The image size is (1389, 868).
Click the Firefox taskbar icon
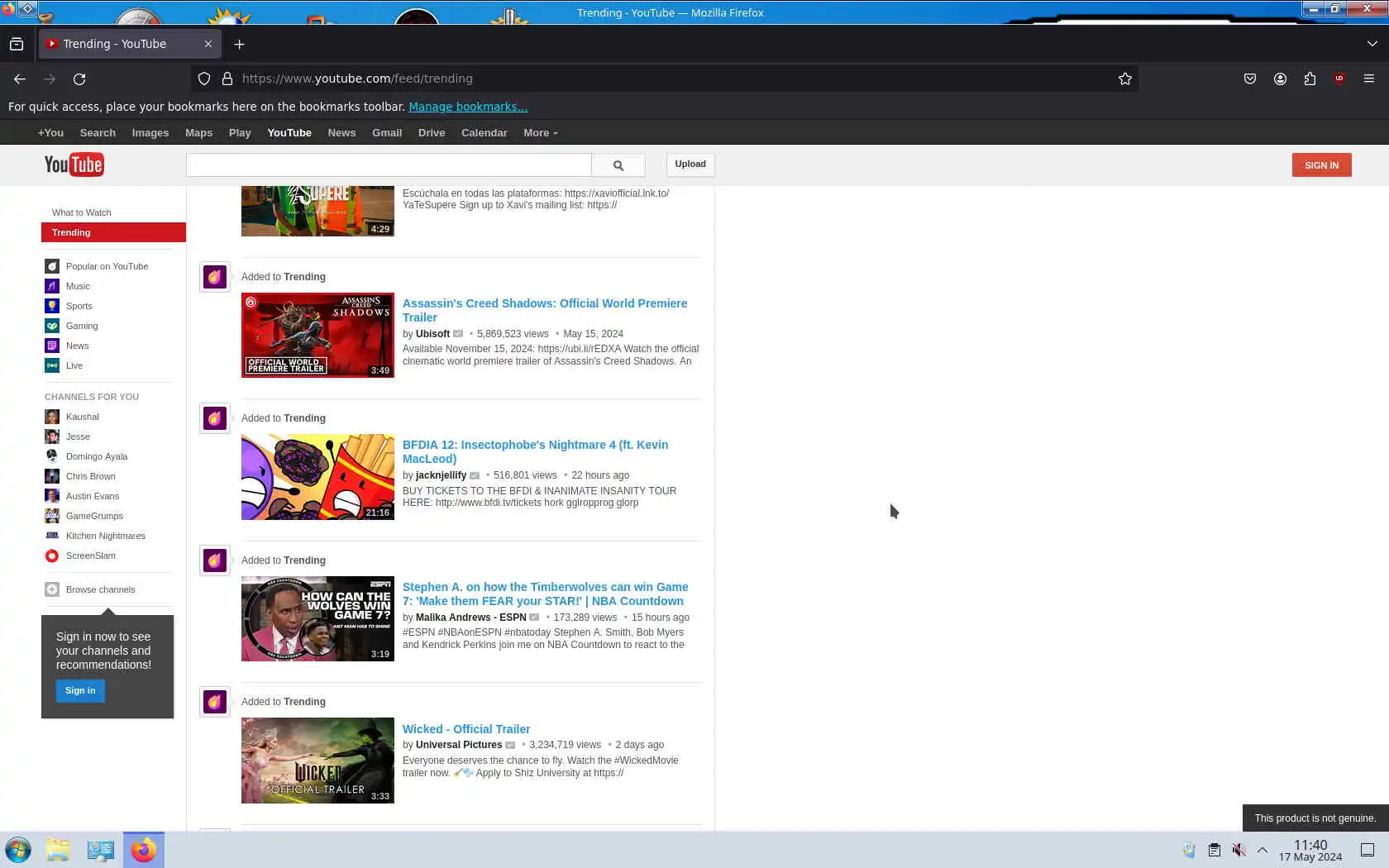tap(144, 850)
